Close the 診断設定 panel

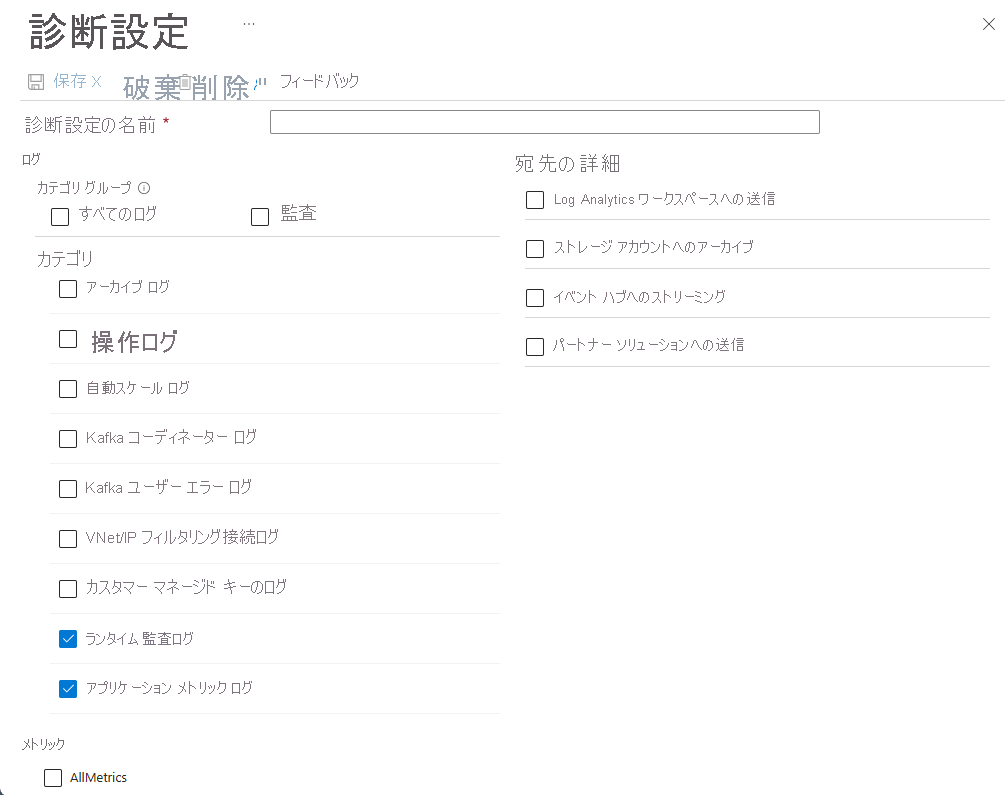coord(988,25)
